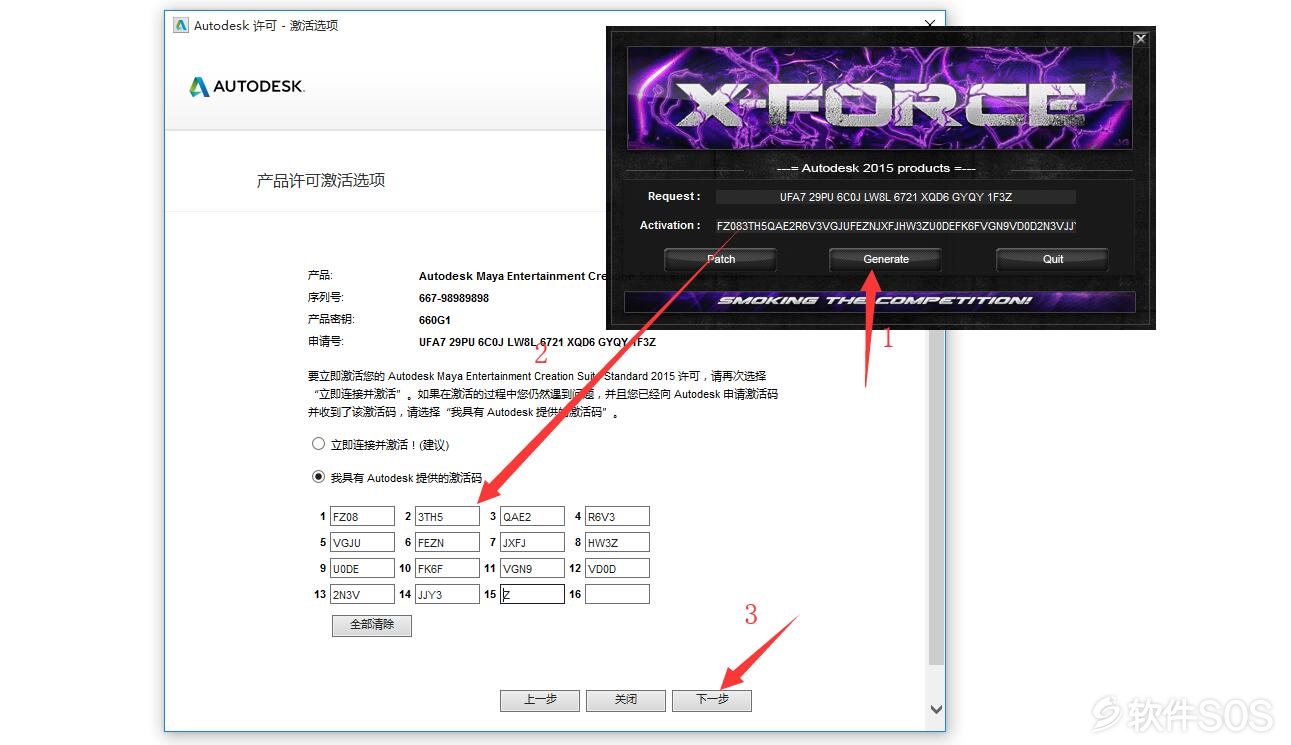The height and width of the screenshot is (745, 1291).
Task: Click activation box 9 containing U0DE
Action: pos(362,569)
